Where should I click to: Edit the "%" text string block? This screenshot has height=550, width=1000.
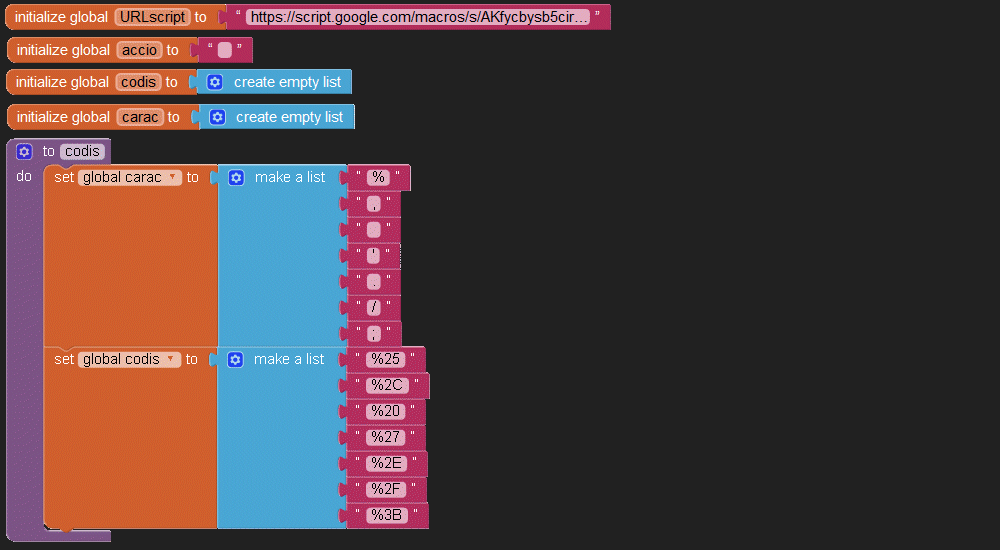(x=378, y=177)
